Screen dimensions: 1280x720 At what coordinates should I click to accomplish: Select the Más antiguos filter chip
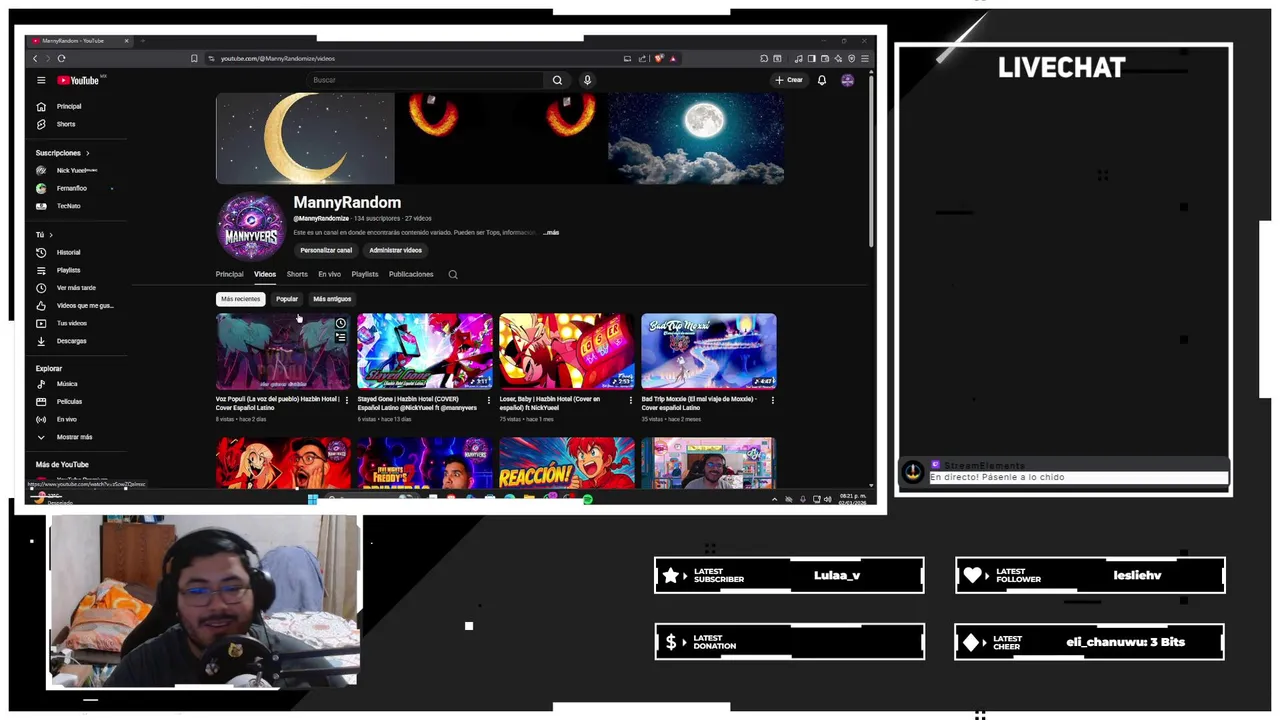(332, 299)
